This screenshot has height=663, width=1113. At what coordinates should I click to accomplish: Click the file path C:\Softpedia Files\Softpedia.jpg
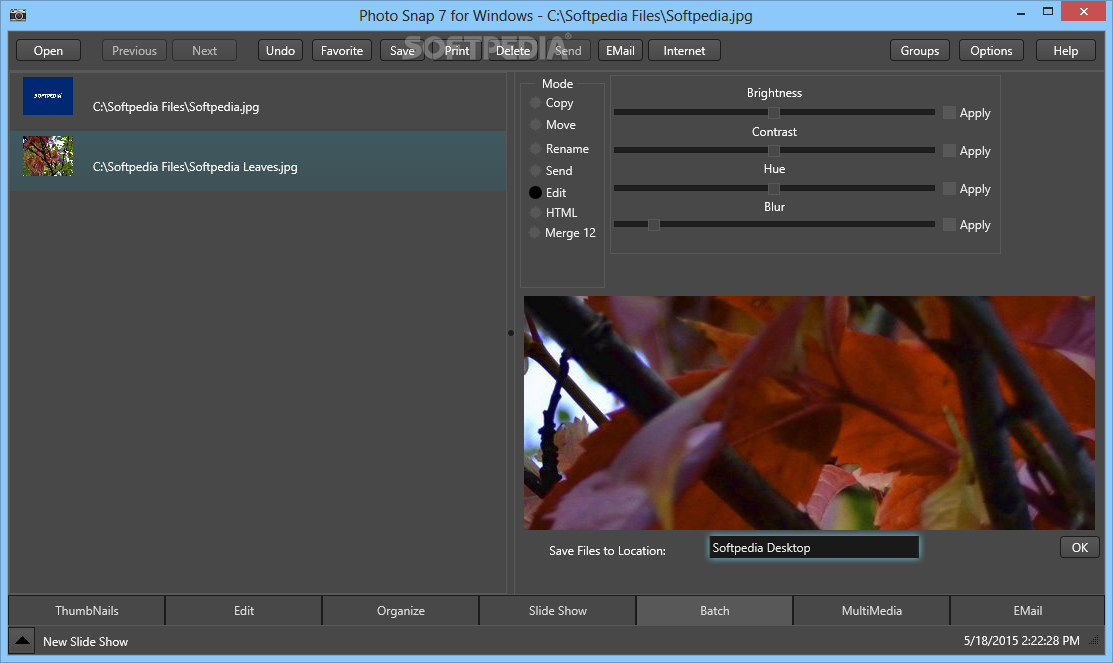176,106
